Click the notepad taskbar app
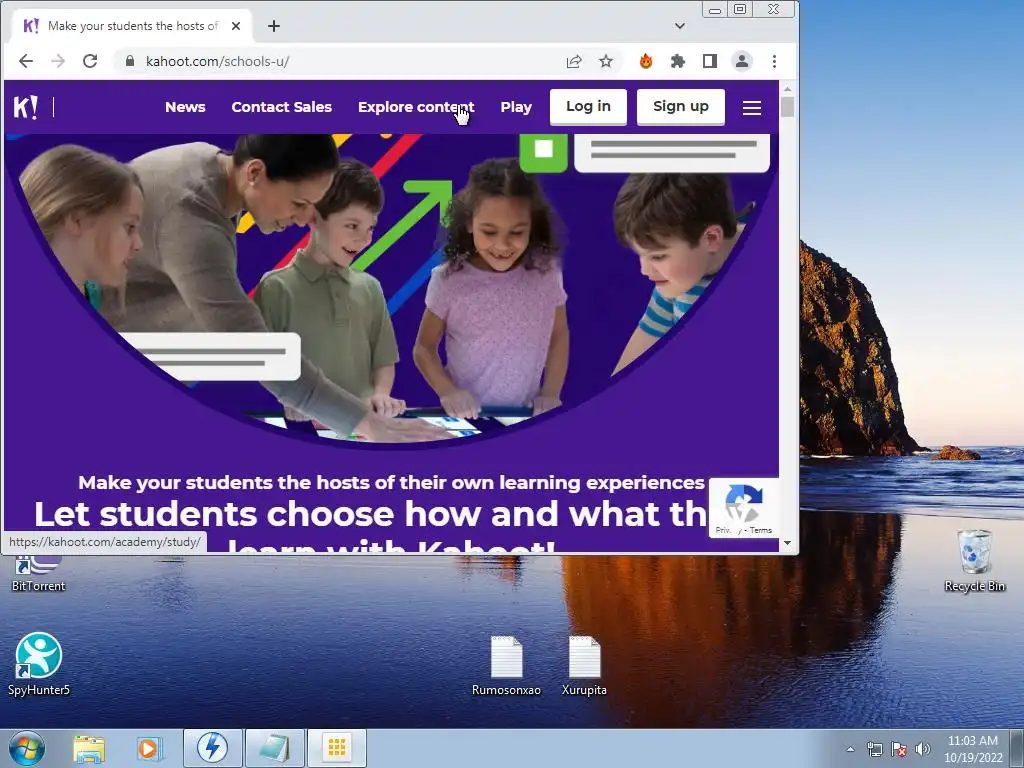Screen dimensions: 1024x768 click(x=275, y=748)
